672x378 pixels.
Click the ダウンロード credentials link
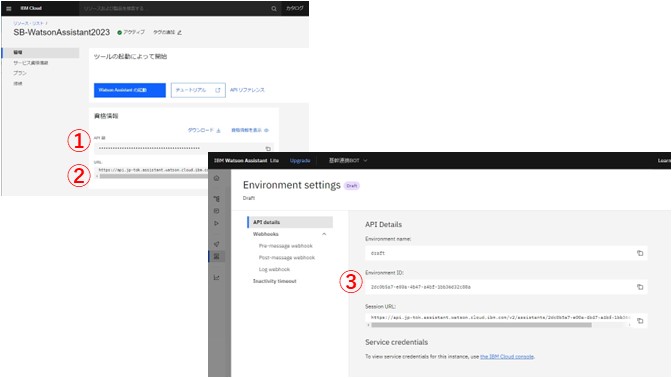click(201, 130)
